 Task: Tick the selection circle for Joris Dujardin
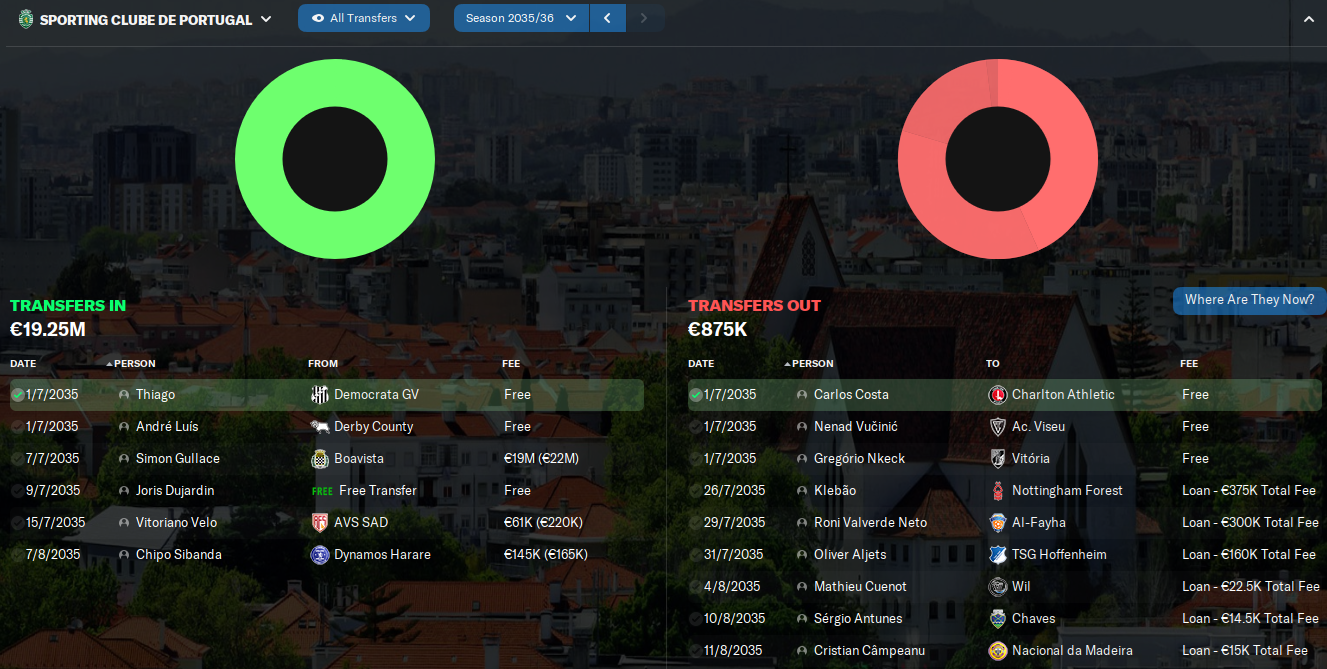coord(18,491)
